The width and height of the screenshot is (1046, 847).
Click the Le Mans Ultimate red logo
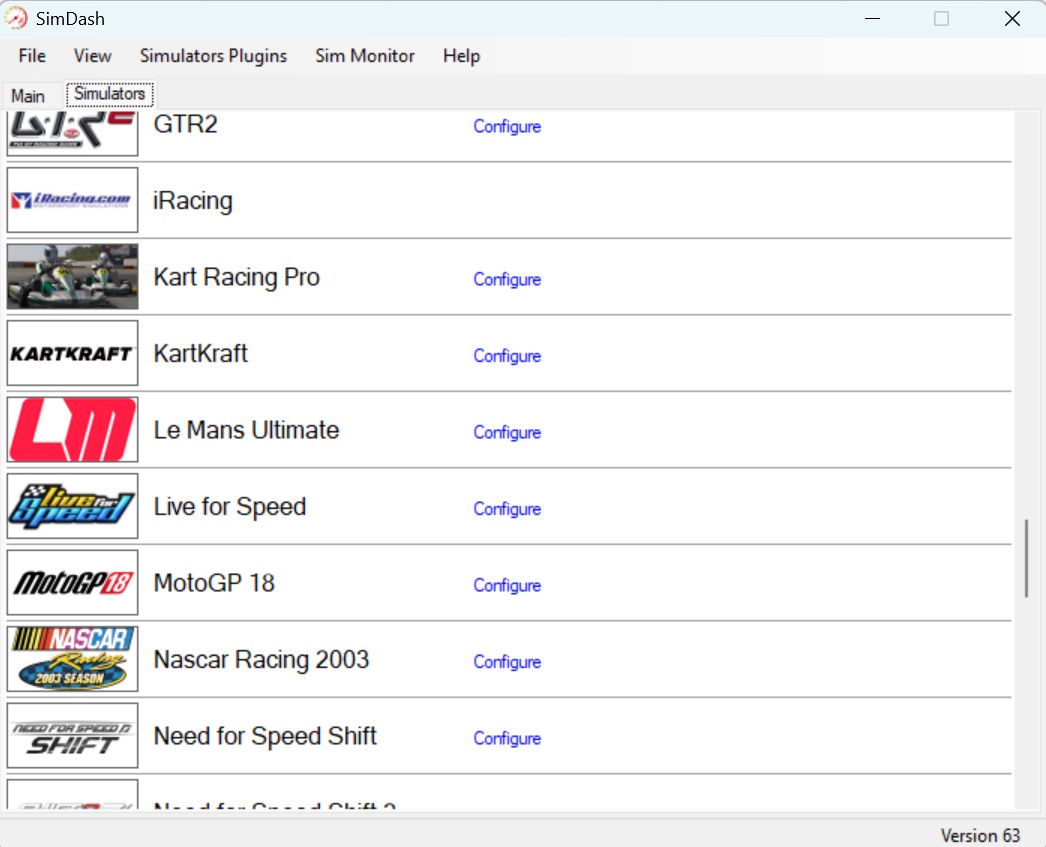pos(72,430)
